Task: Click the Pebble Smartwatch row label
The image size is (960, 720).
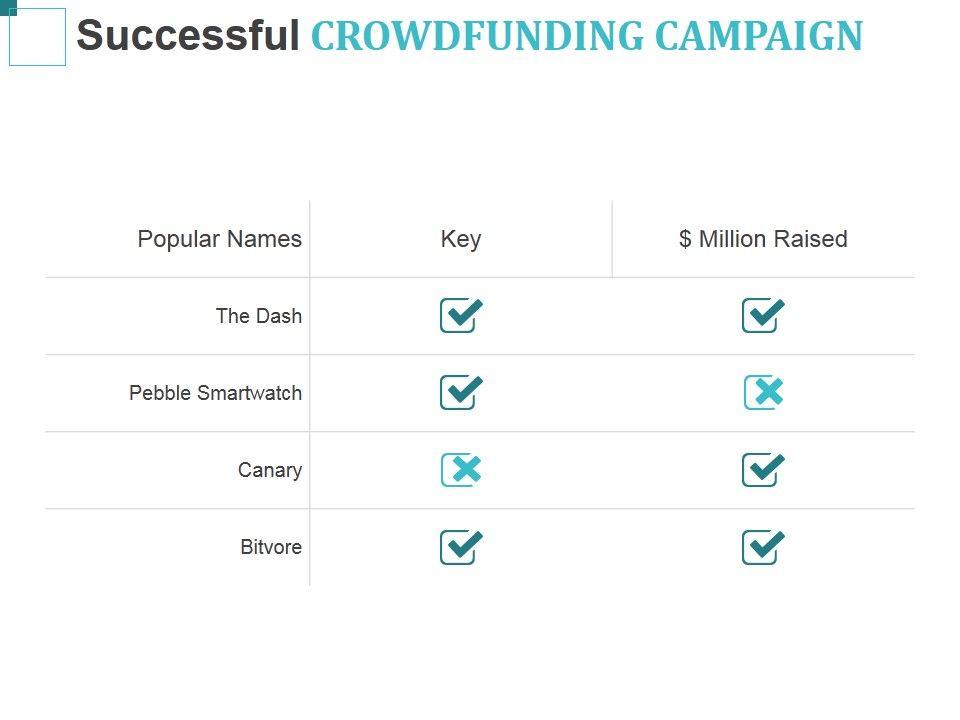Action: (x=215, y=393)
